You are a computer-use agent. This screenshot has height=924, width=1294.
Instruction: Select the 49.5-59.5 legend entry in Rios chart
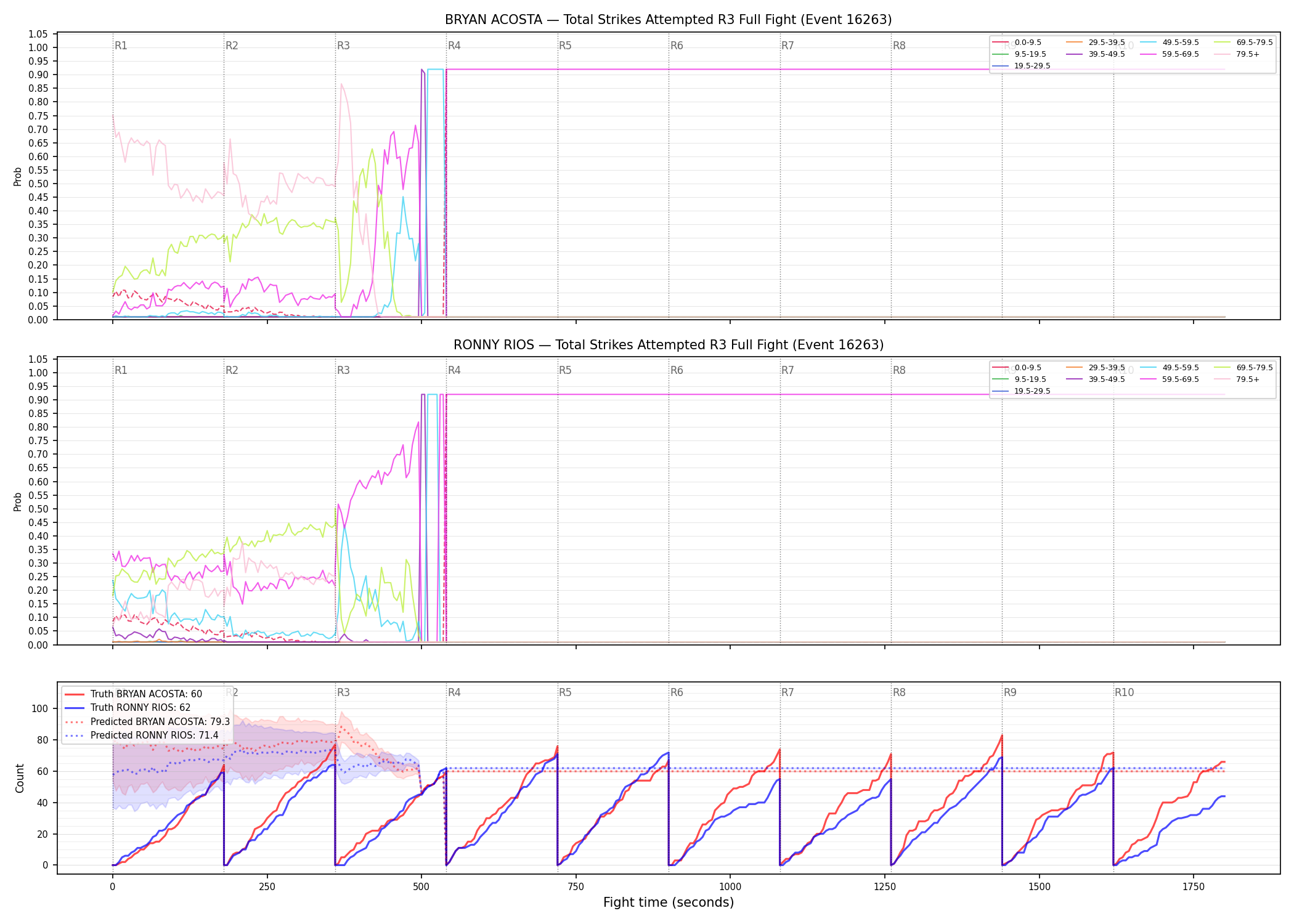coord(1170,368)
